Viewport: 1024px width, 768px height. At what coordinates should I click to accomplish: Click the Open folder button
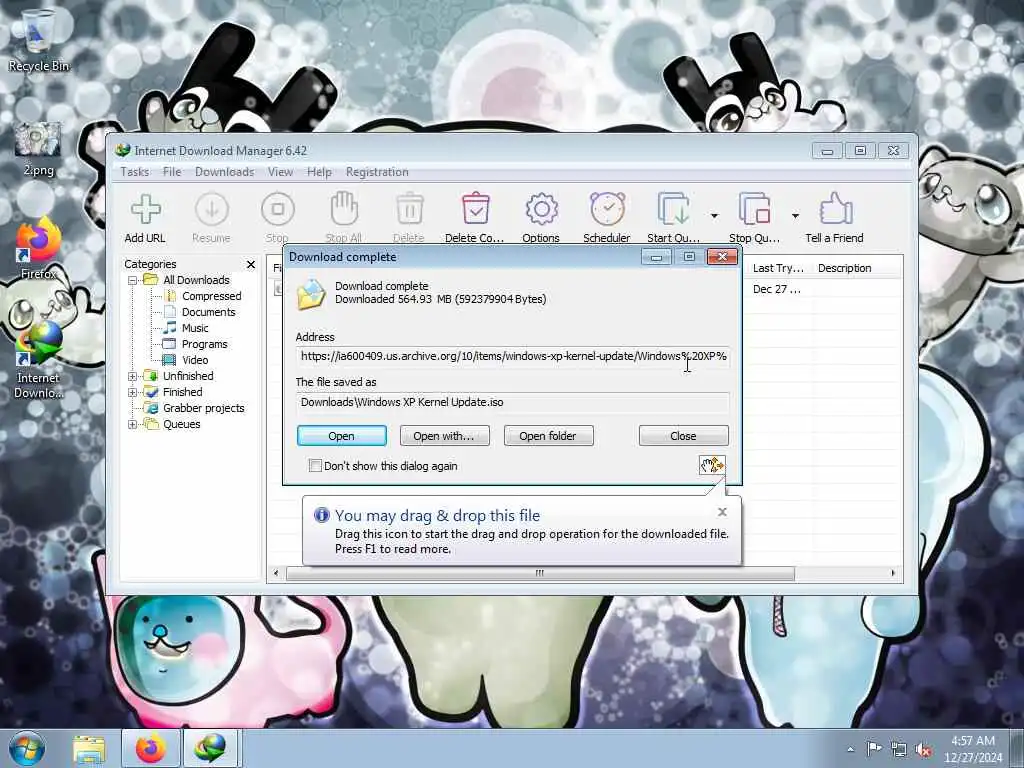(x=549, y=436)
